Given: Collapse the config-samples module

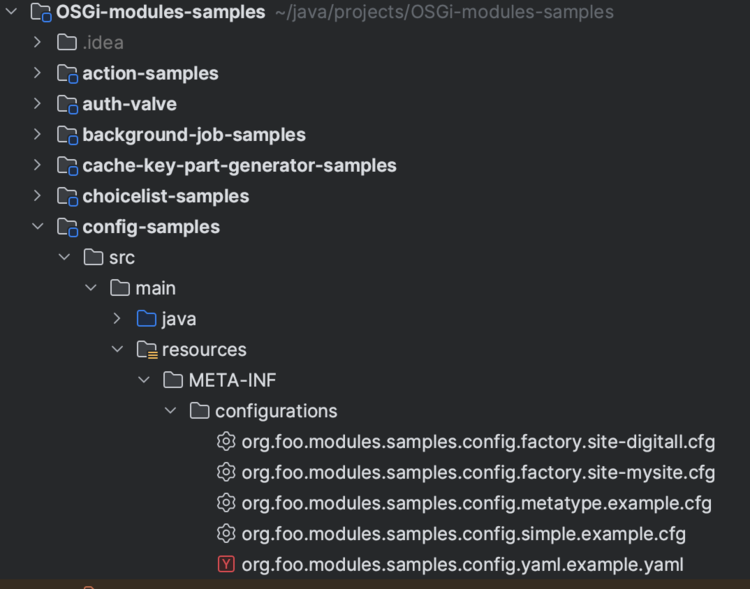Looking at the screenshot, I should point(38,227).
